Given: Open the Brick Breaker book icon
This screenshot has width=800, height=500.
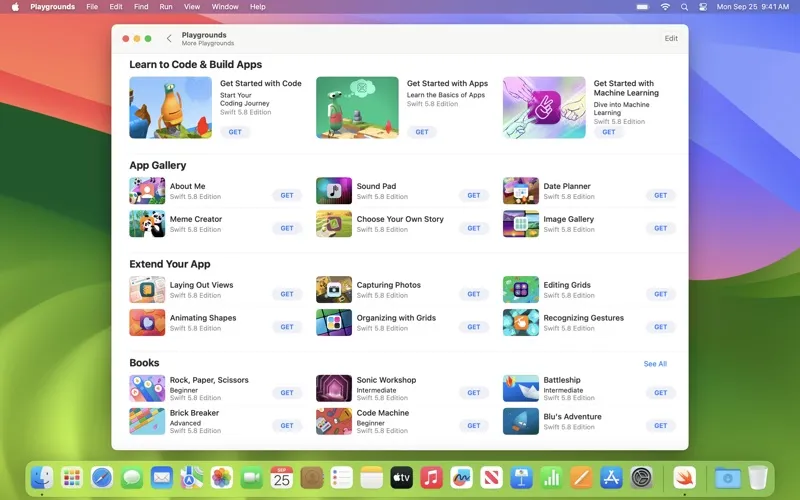Looking at the screenshot, I should (147, 421).
